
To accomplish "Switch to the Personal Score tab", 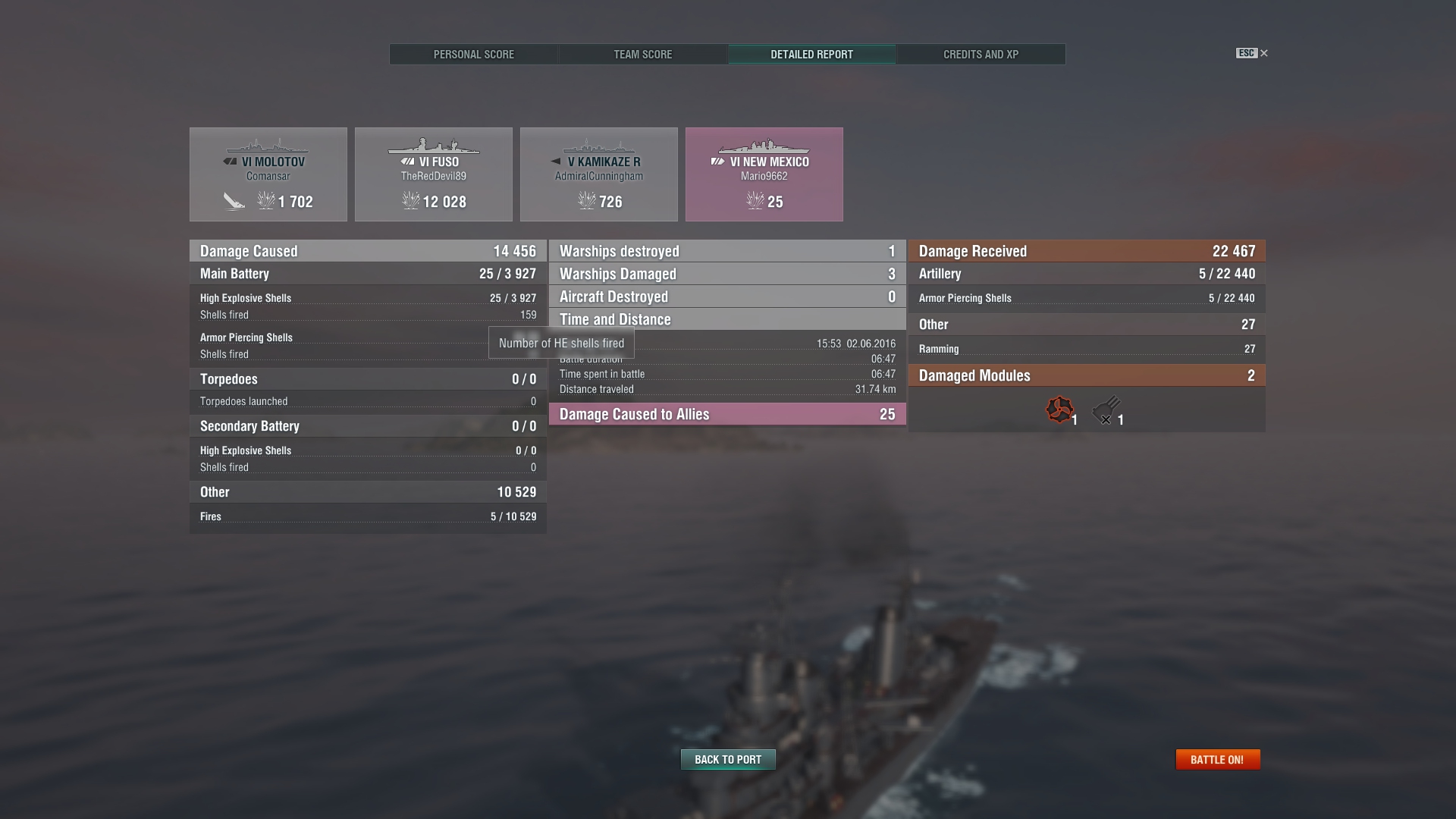I will [474, 55].
